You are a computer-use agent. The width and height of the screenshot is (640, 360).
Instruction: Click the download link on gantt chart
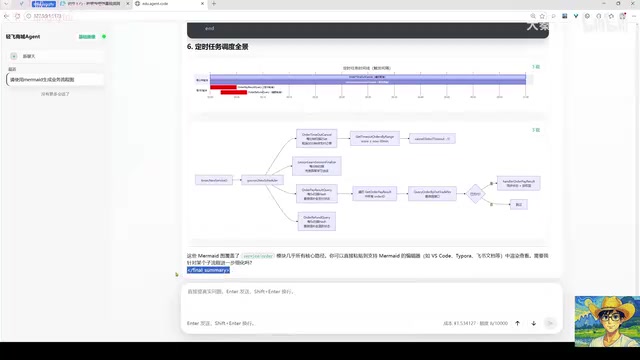[536, 67]
